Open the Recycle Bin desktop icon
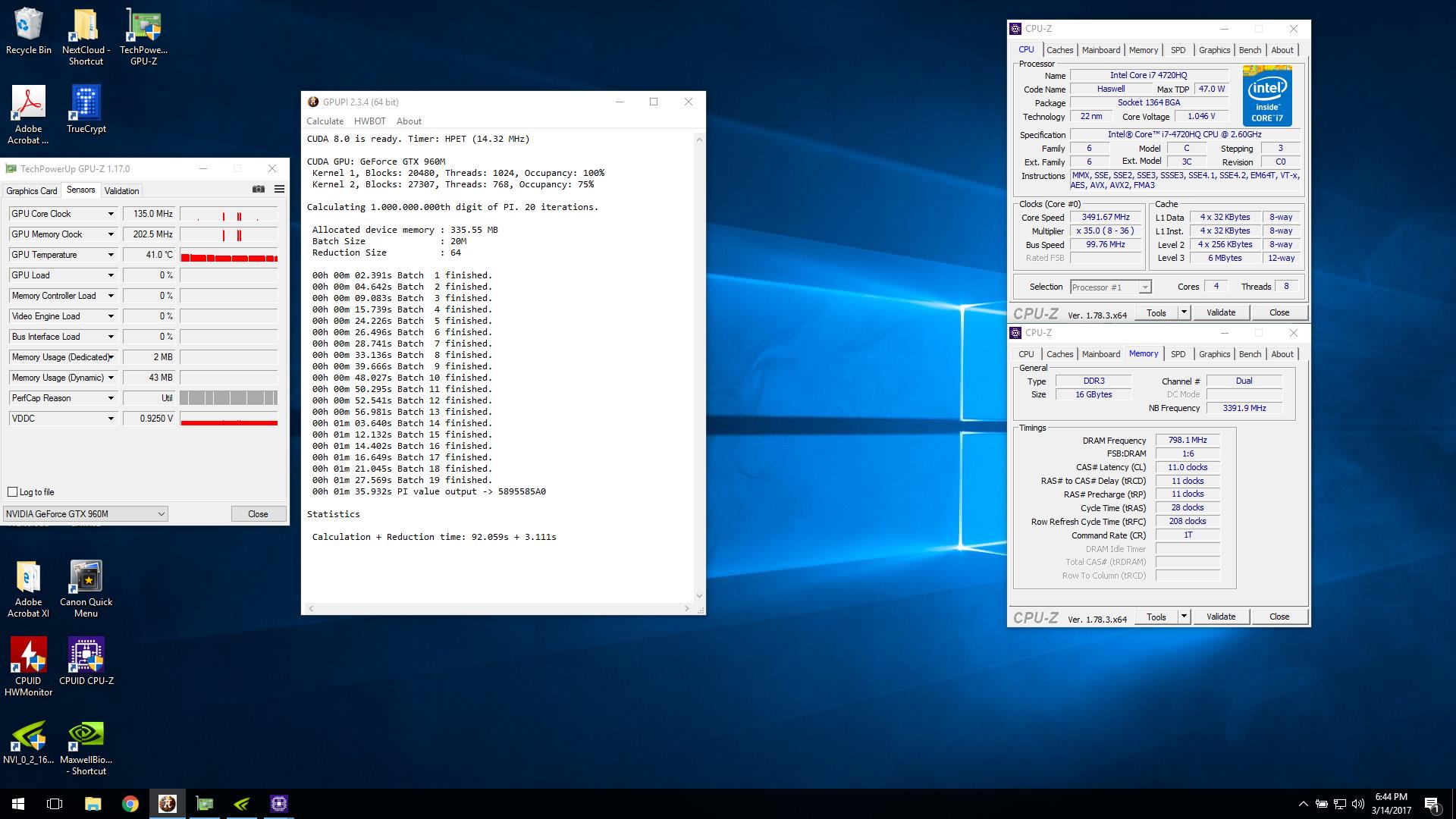The height and width of the screenshot is (819, 1456). (x=29, y=32)
